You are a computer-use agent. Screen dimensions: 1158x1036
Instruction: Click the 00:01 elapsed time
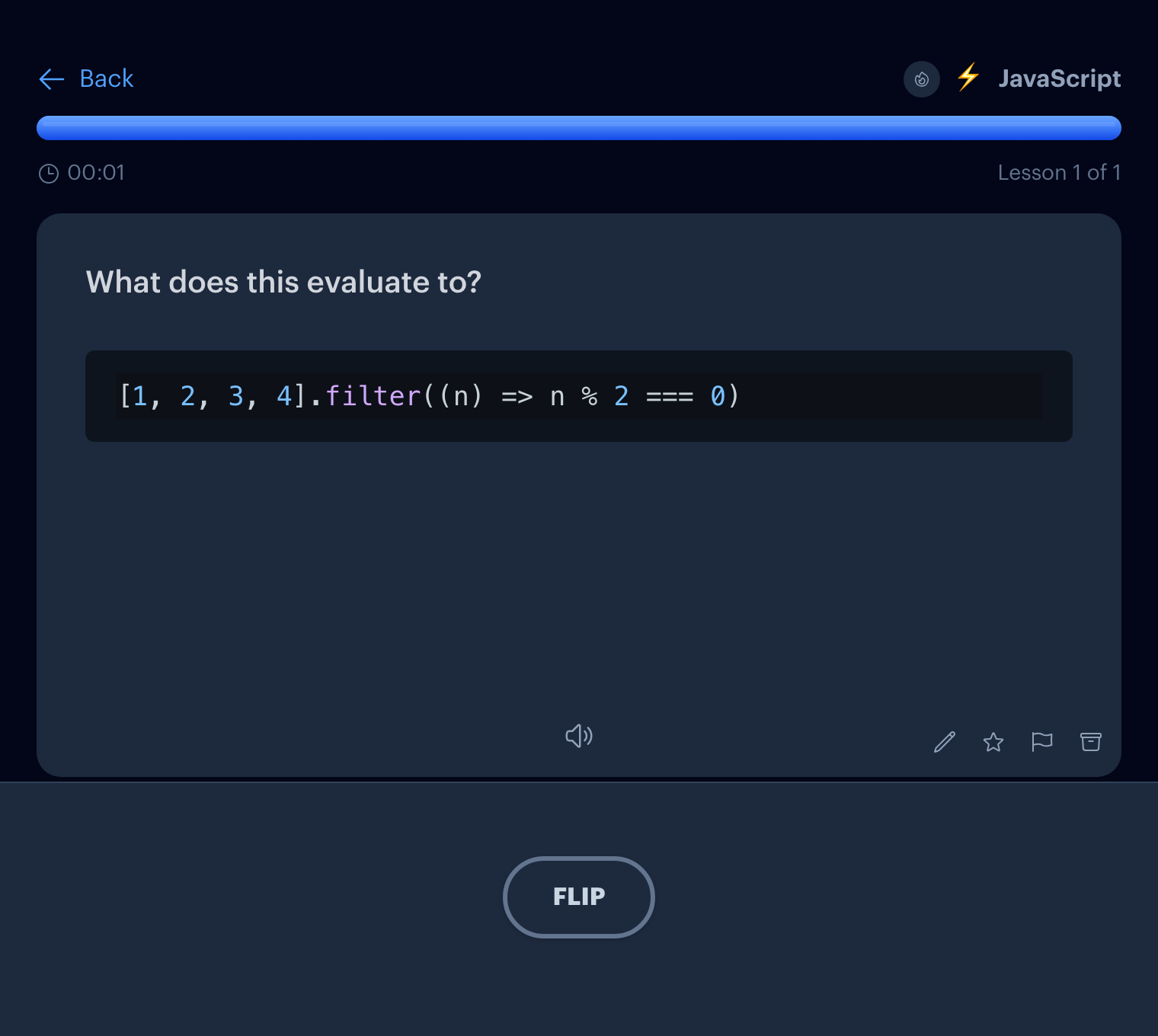tap(96, 173)
